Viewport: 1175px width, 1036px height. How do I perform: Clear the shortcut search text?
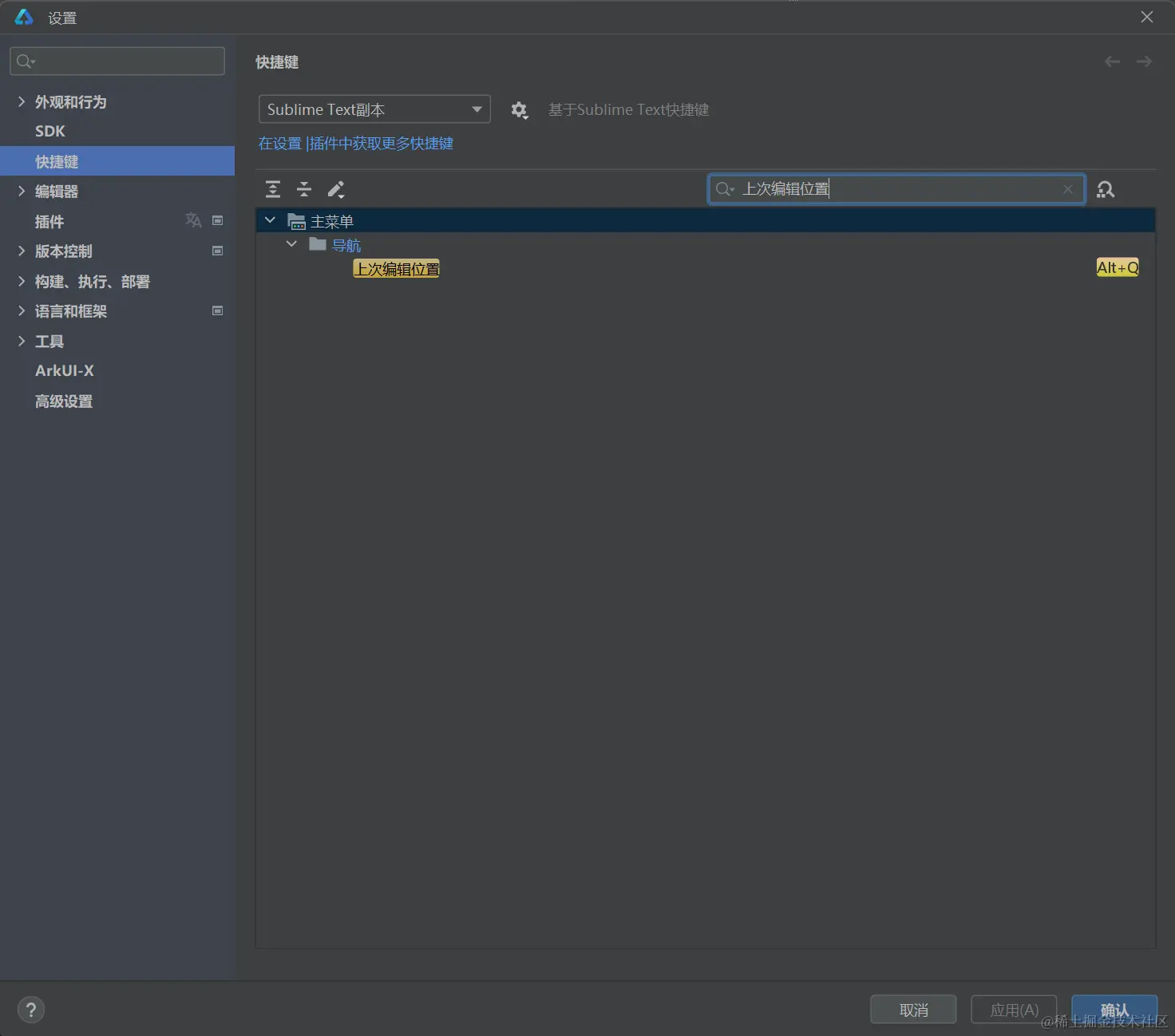[1067, 189]
